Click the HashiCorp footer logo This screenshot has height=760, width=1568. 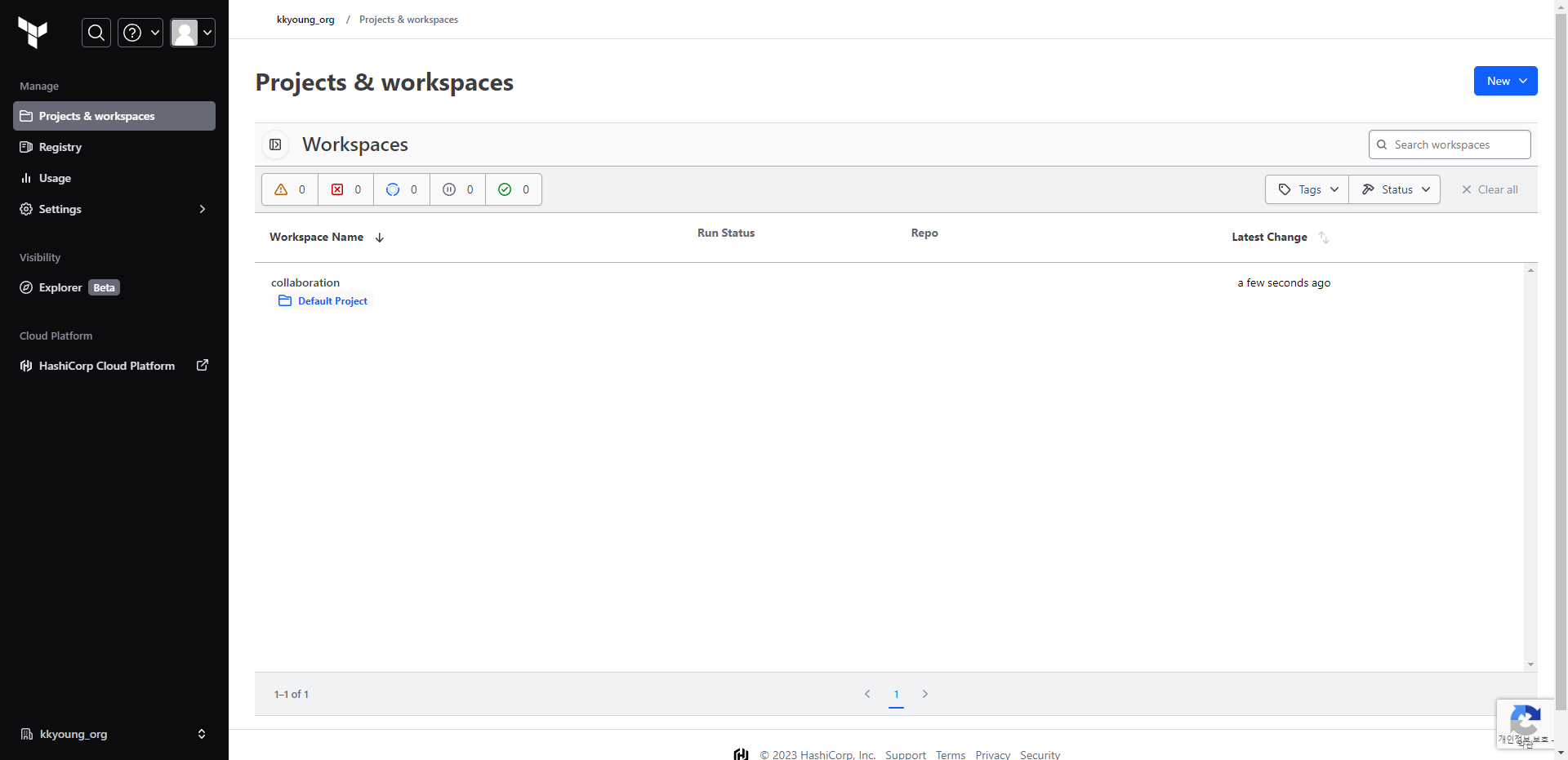point(741,754)
